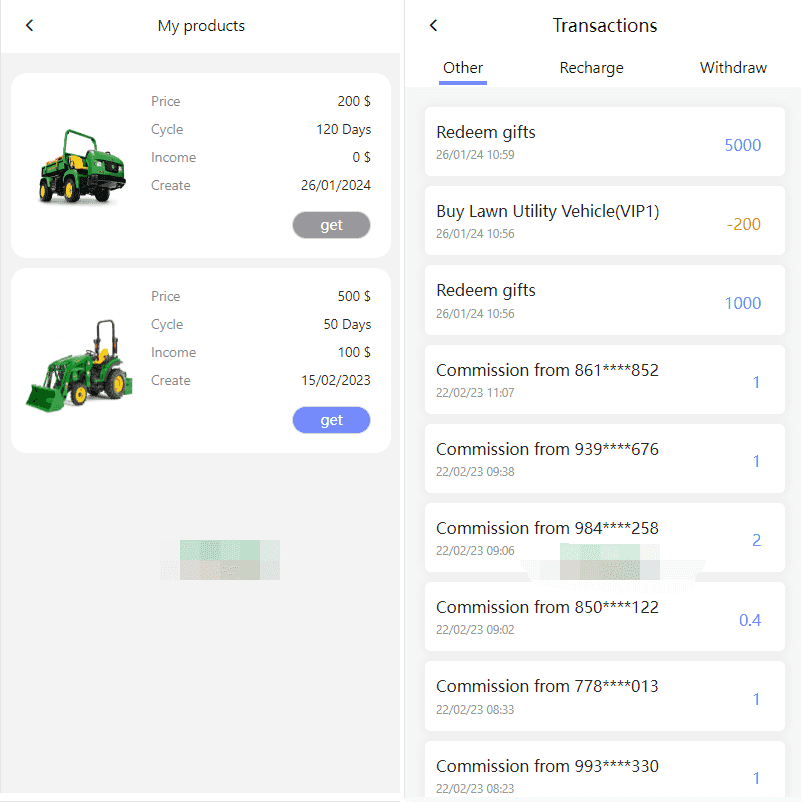The height and width of the screenshot is (802, 810).
Task: Go back from My products screen
Action: (x=29, y=25)
